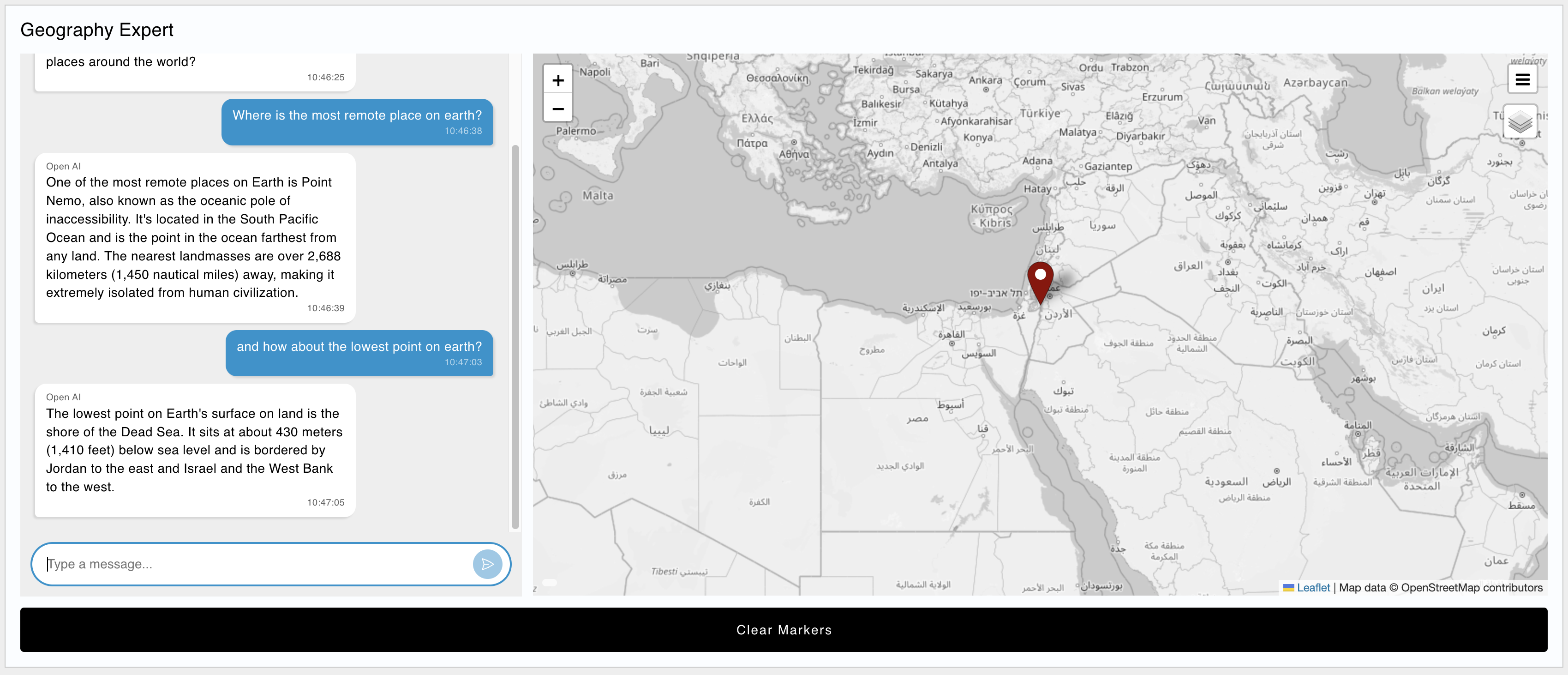The height and width of the screenshot is (675, 1568).
Task: Click the Malta label on map
Action: click(x=598, y=196)
